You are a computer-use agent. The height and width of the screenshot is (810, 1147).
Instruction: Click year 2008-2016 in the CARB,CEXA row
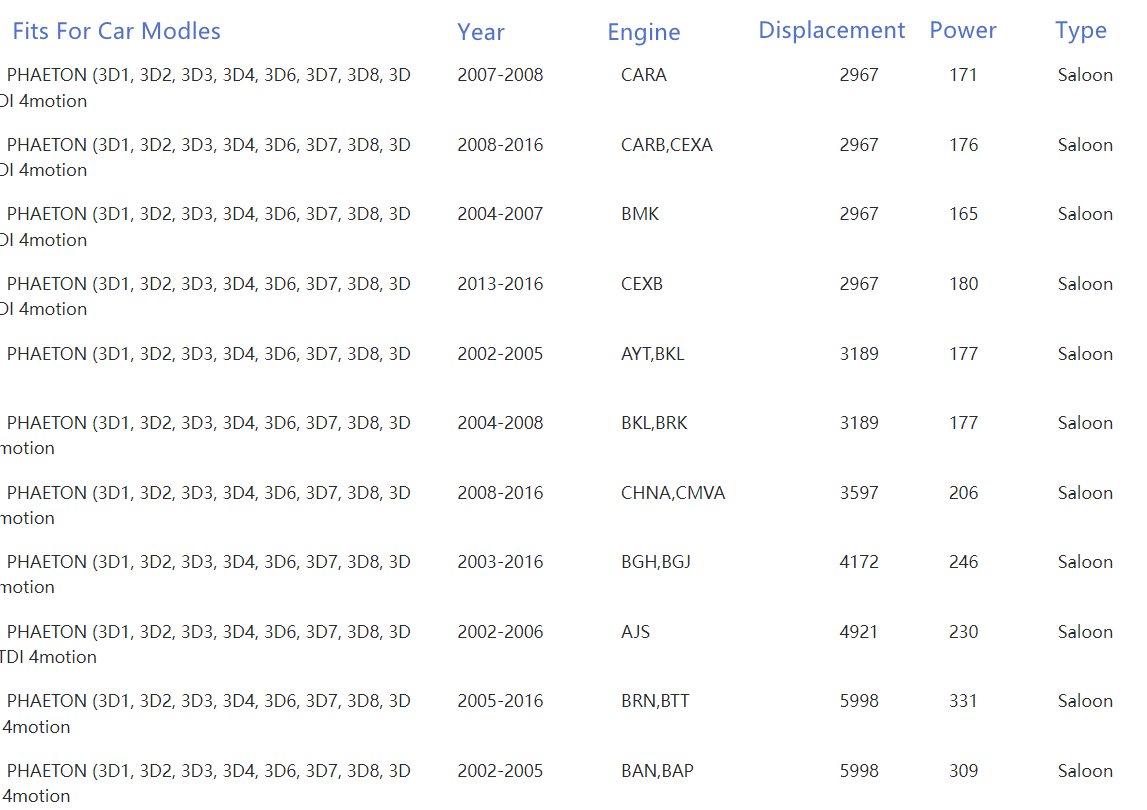pyautogui.click(x=500, y=145)
